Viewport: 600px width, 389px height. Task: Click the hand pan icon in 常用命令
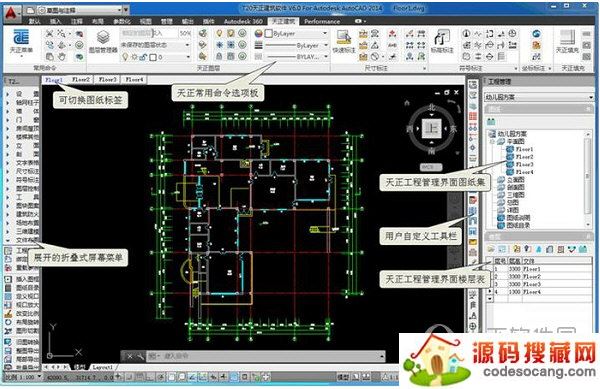61,57
